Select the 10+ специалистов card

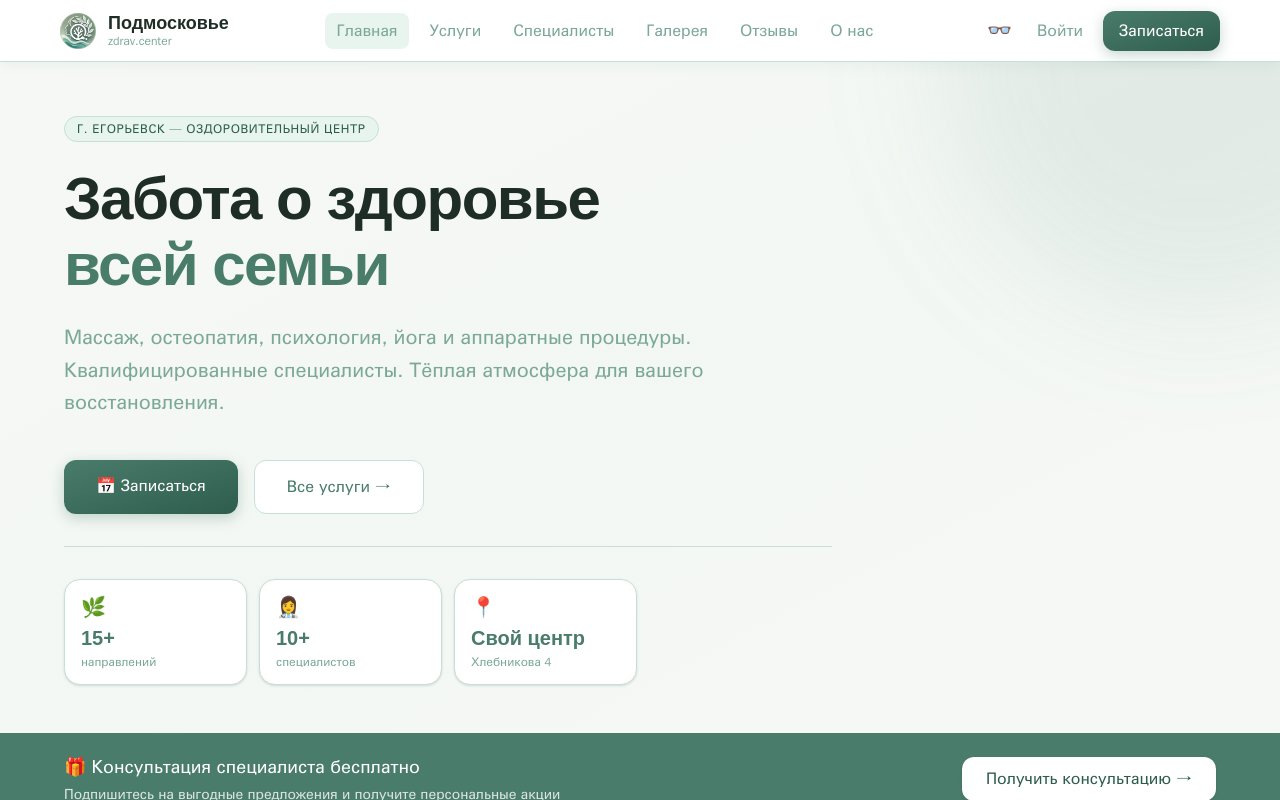(x=350, y=632)
